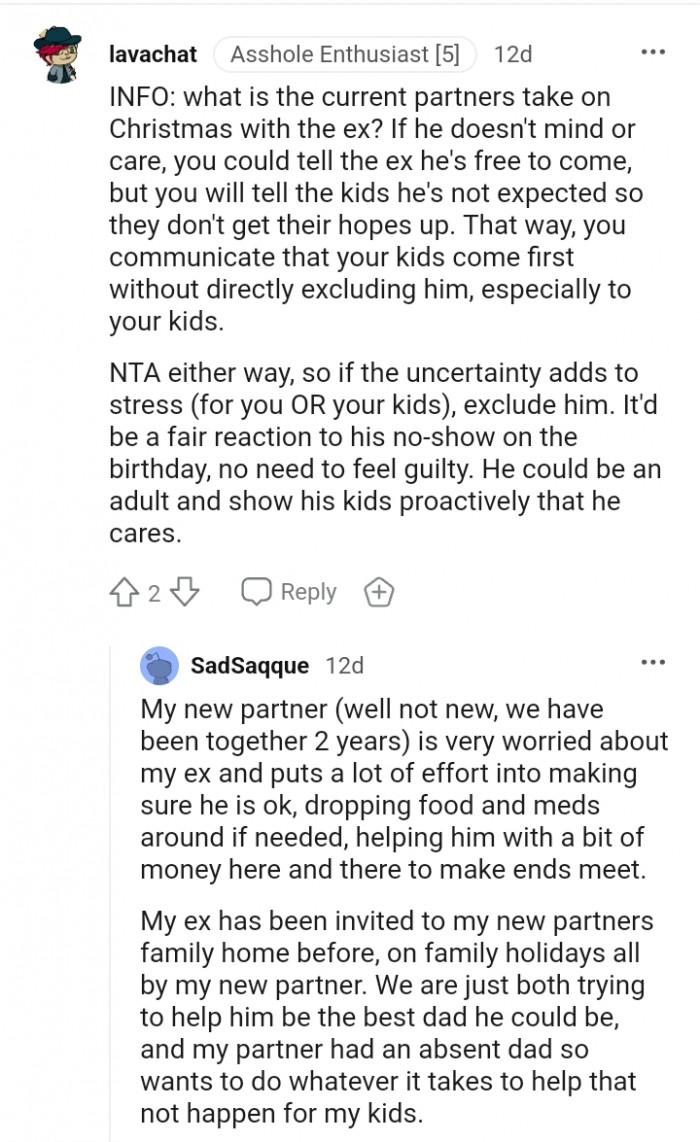Click the speech bubble icon before Reply

[x=257, y=593]
